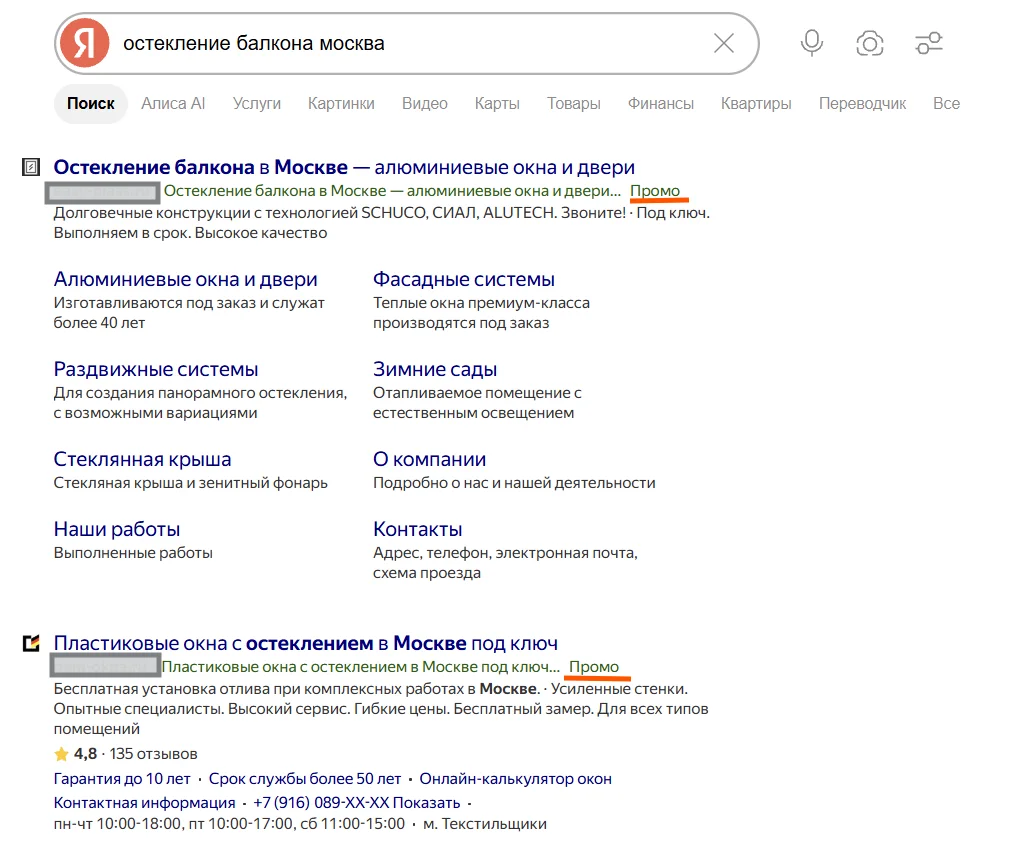Viewport: 1013px width, 853px height.
Task: Click 'м. Текстильщики' metro text
Action: pyautogui.click(x=485, y=824)
